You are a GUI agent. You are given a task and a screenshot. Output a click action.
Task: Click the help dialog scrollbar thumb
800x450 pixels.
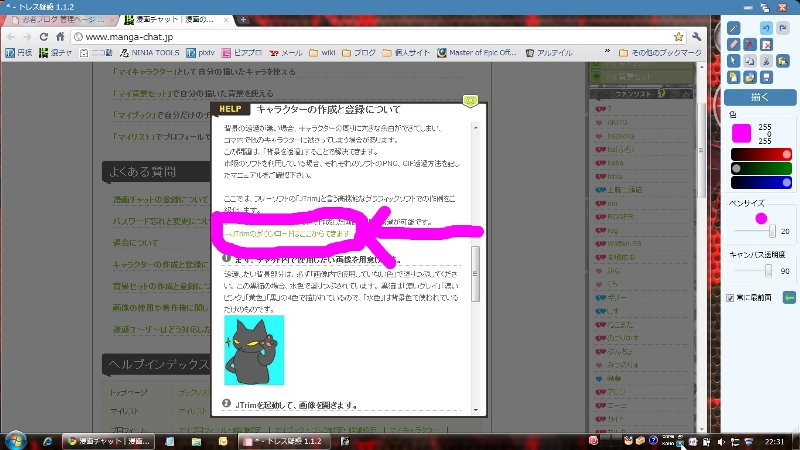(476, 273)
